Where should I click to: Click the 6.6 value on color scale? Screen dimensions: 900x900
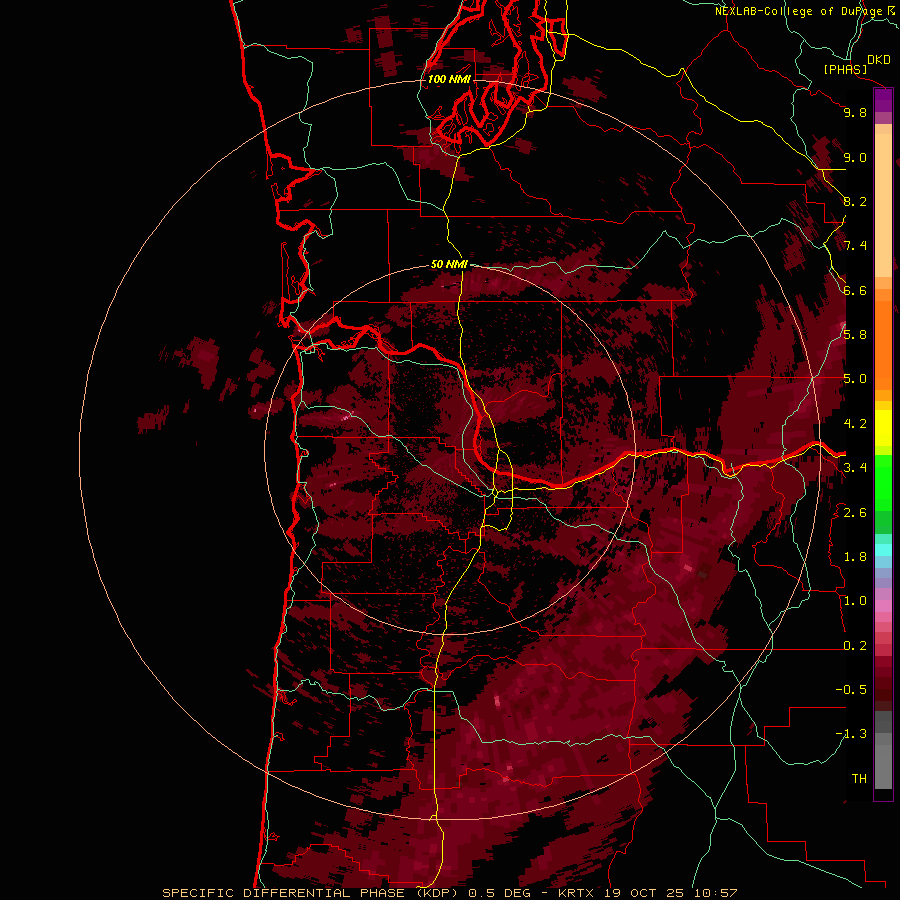tap(855, 290)
